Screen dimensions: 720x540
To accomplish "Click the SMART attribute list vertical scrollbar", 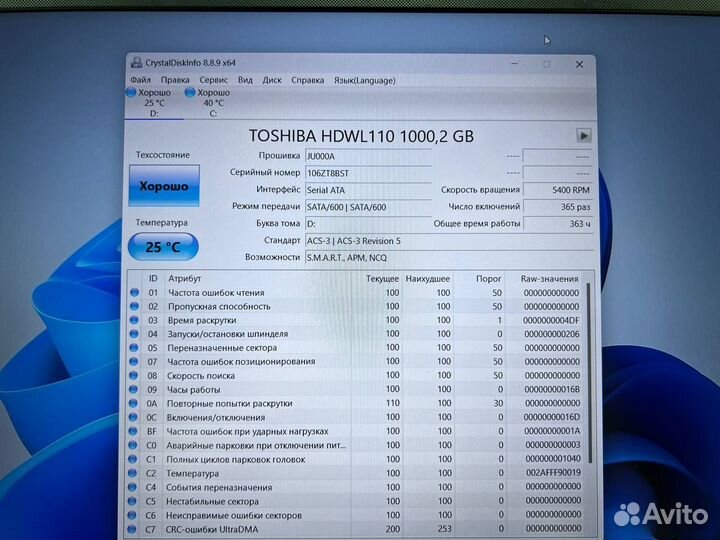I will click(x=589, y=373).
